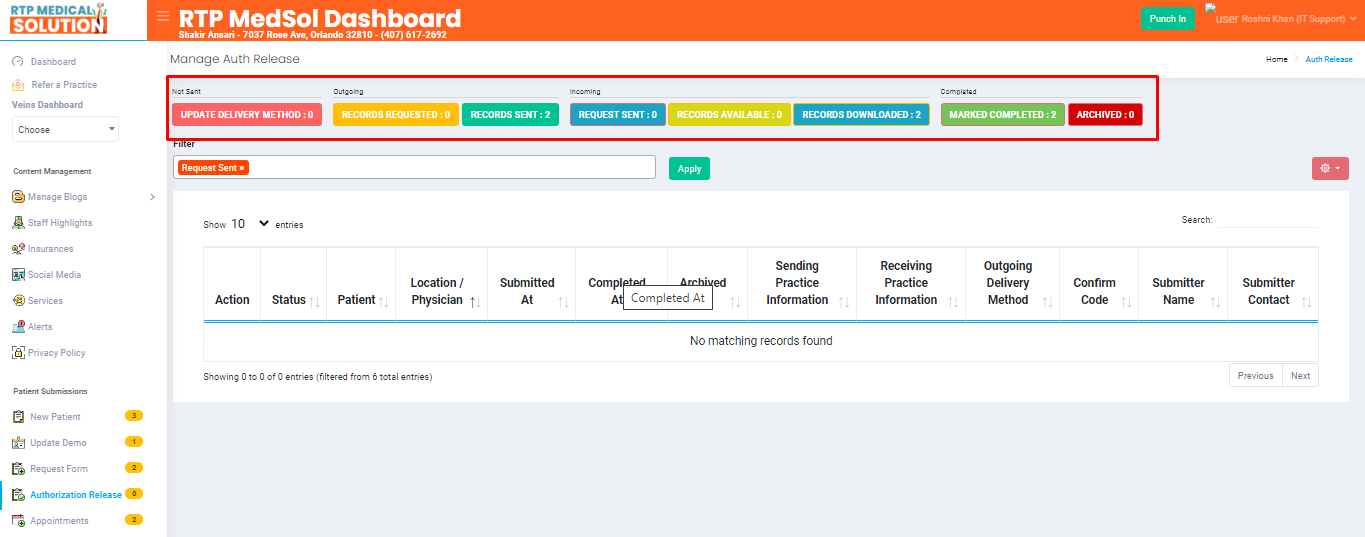Filter by Archived status
Viewport: 1365px width, 537px height.
coord(1105,115)
